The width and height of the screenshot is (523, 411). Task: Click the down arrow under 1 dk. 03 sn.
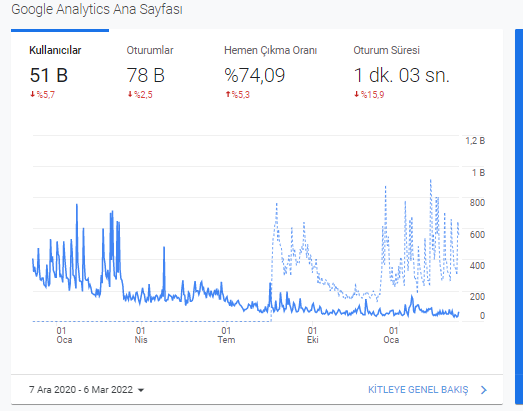coord(356,95)
